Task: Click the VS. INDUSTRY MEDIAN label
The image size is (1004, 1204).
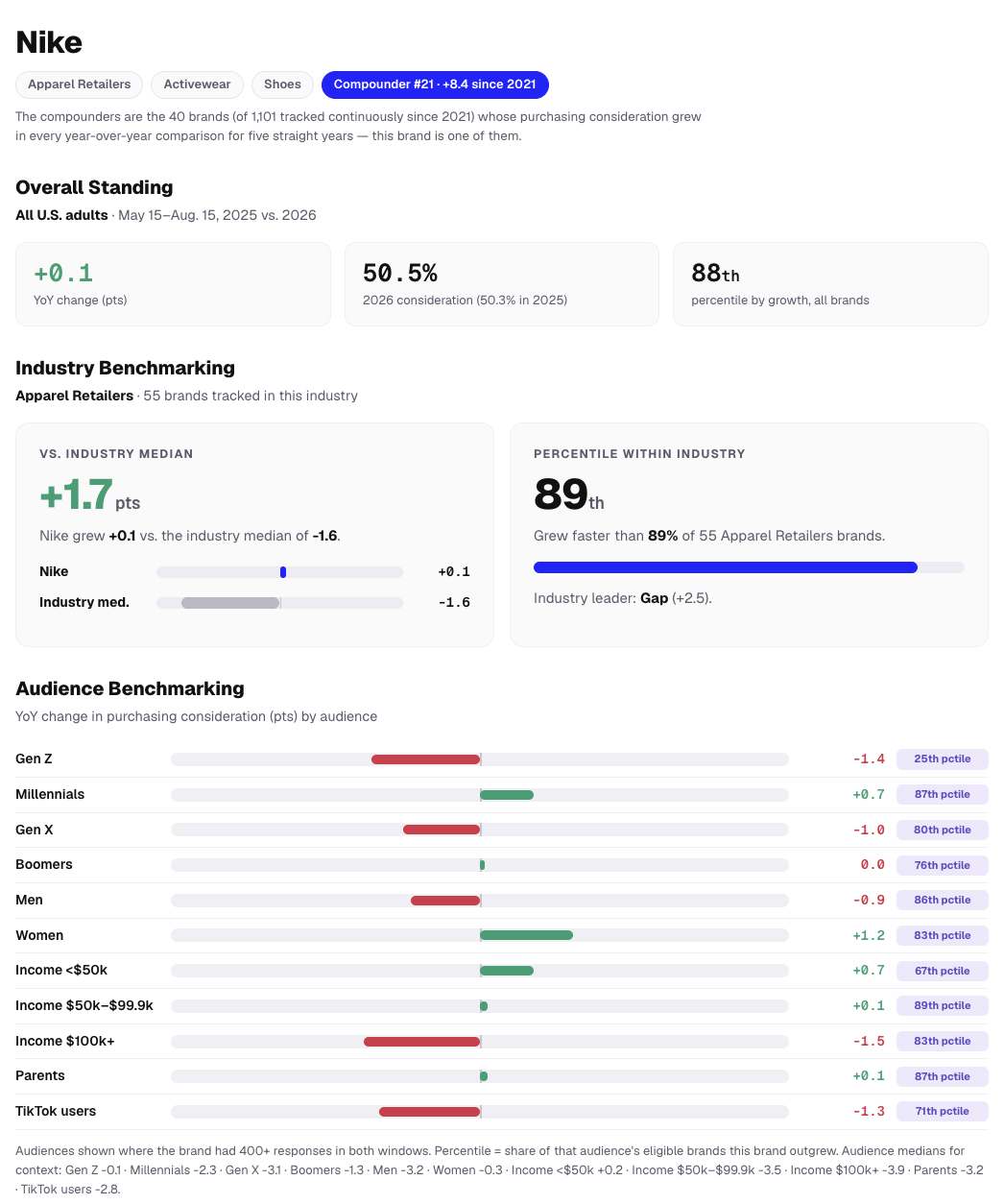Action: (116, 454)
